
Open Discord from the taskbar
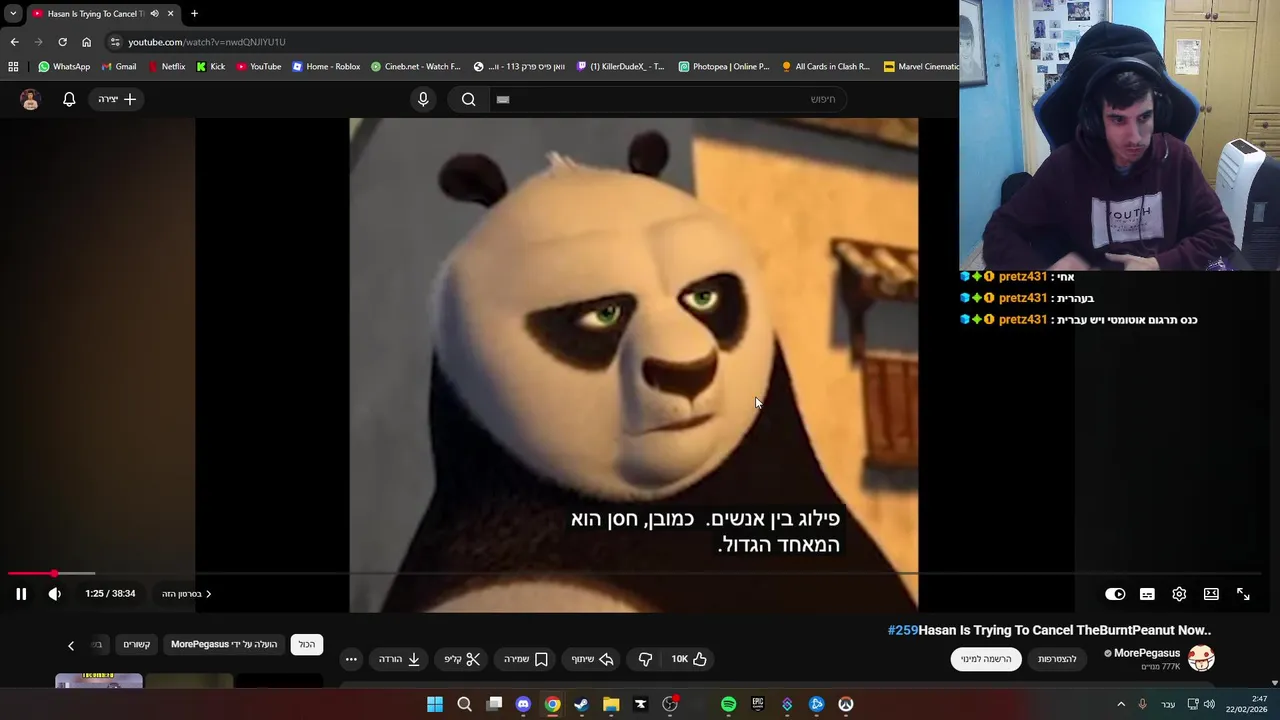pos(523,704)
